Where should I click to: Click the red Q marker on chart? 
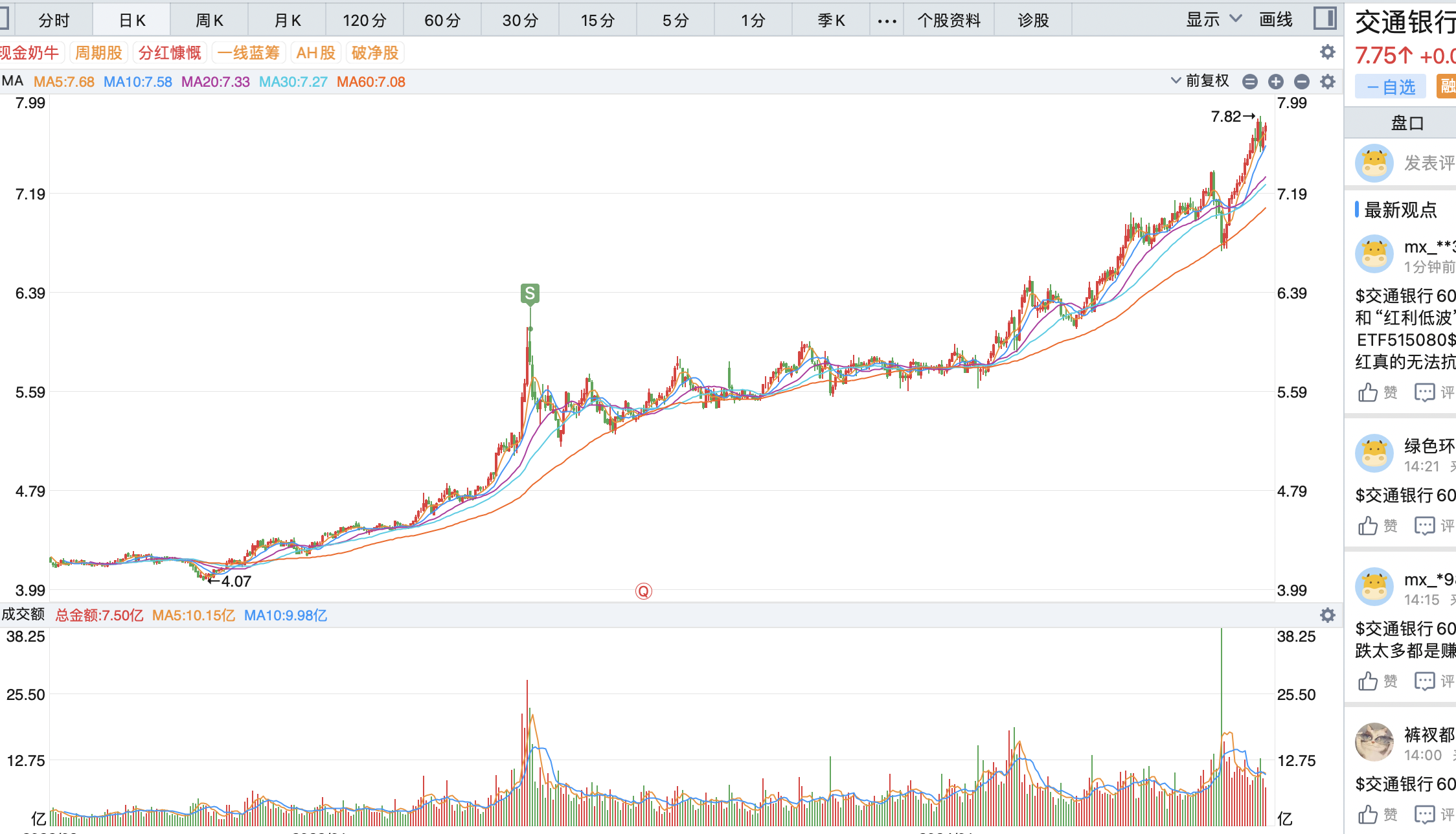tap(643, 591)
